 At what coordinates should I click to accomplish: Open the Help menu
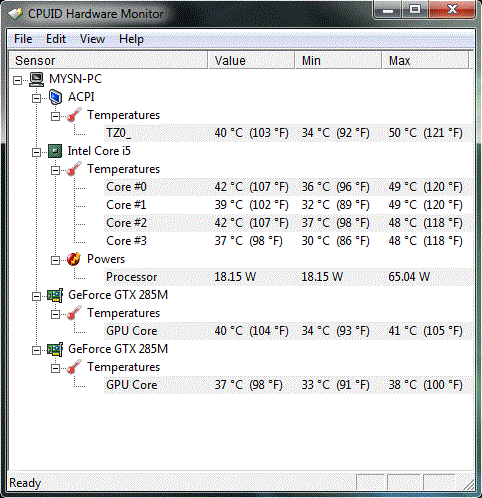(x=131, y=39)
